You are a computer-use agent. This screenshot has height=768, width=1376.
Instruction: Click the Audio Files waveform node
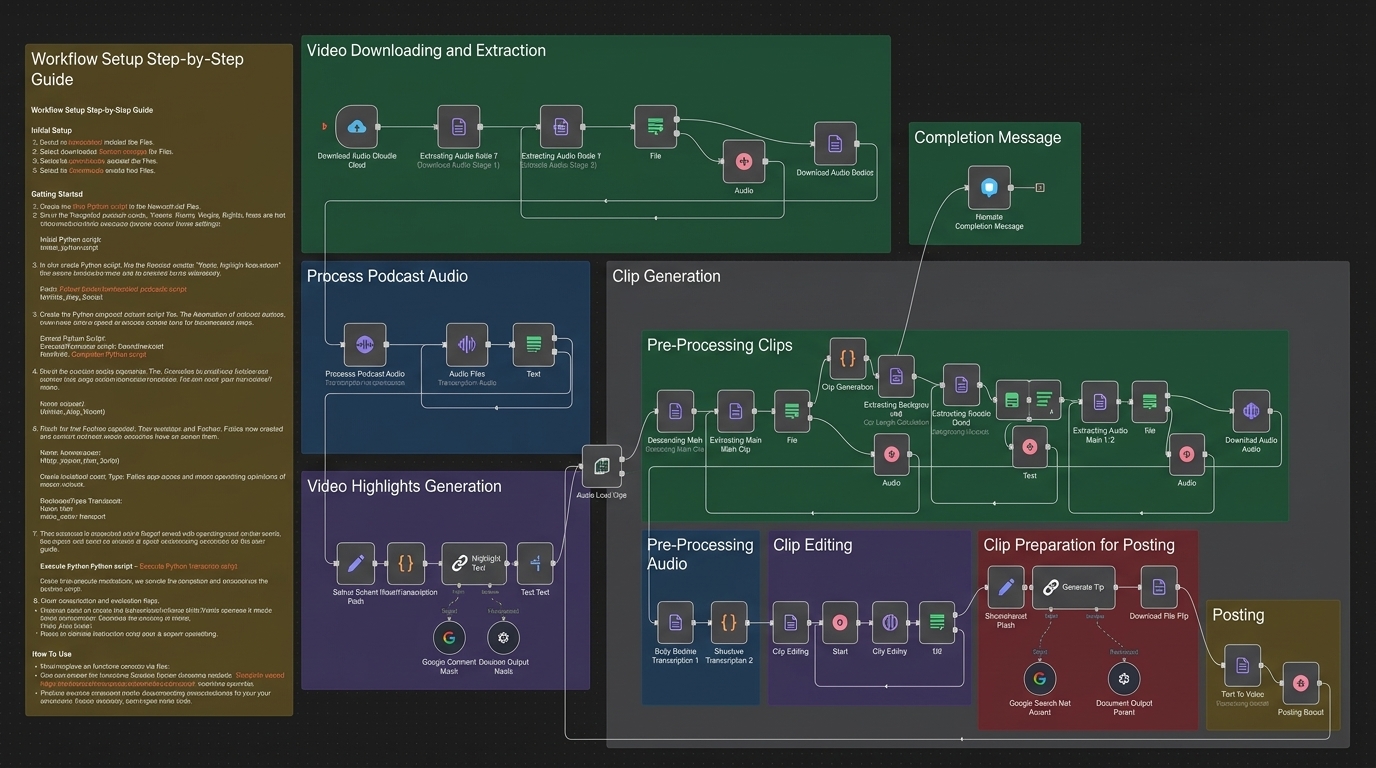(467, 344)
